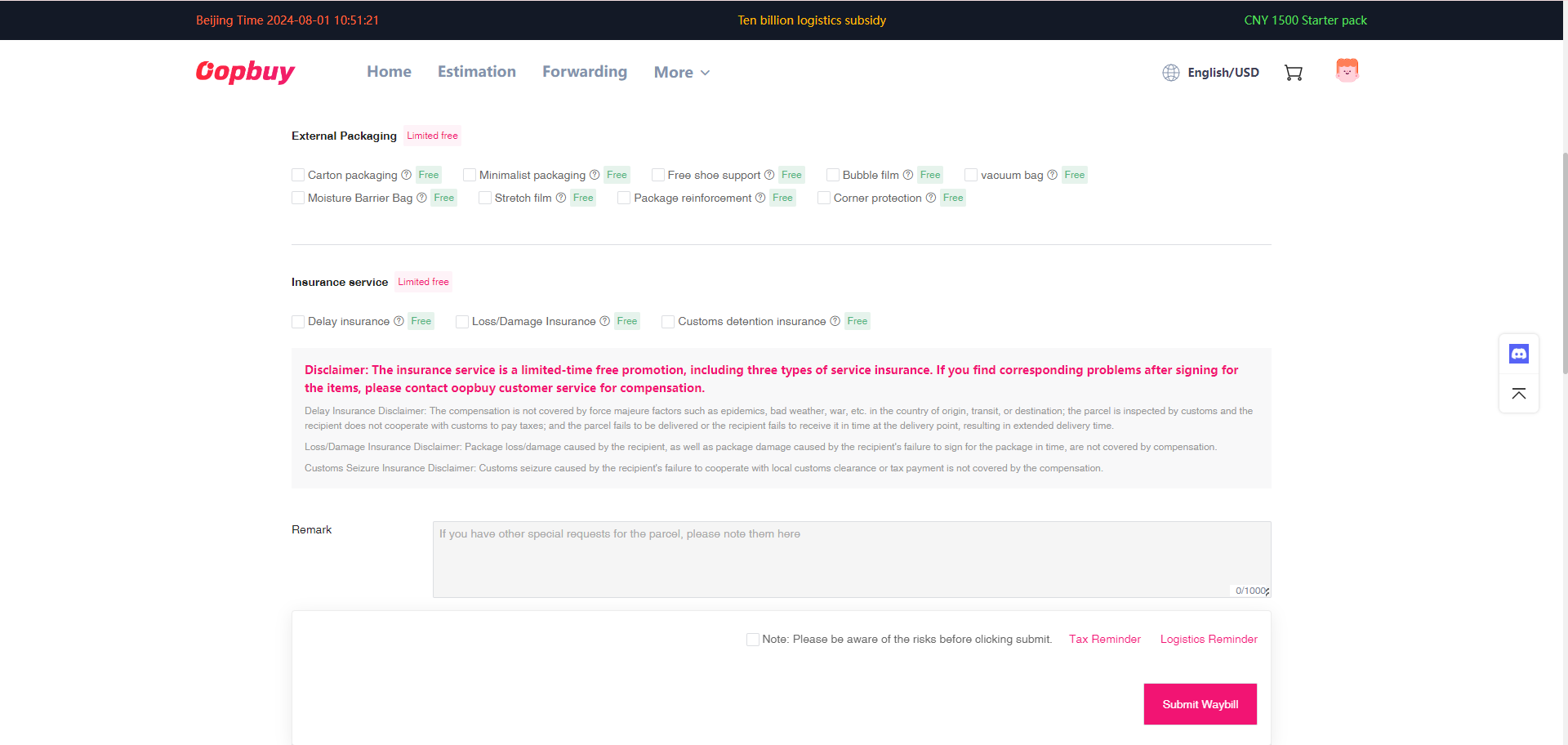Go to the Home page
This screenshot has height=745, width=1568.
click(389, 72)
